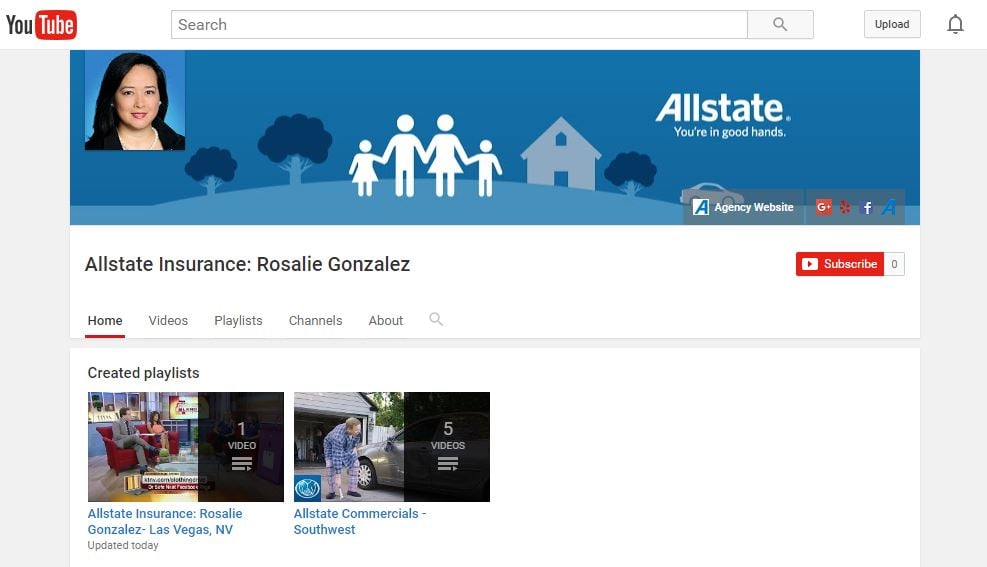Screen dimensions: 987x567
Task: Click the YouTube logo
Action: click(x=42, y=25)
